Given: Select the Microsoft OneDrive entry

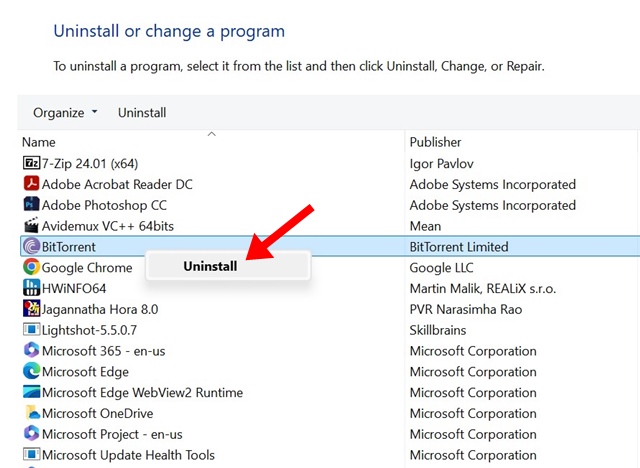Looking at the screenshot, I should click(98, 413).
